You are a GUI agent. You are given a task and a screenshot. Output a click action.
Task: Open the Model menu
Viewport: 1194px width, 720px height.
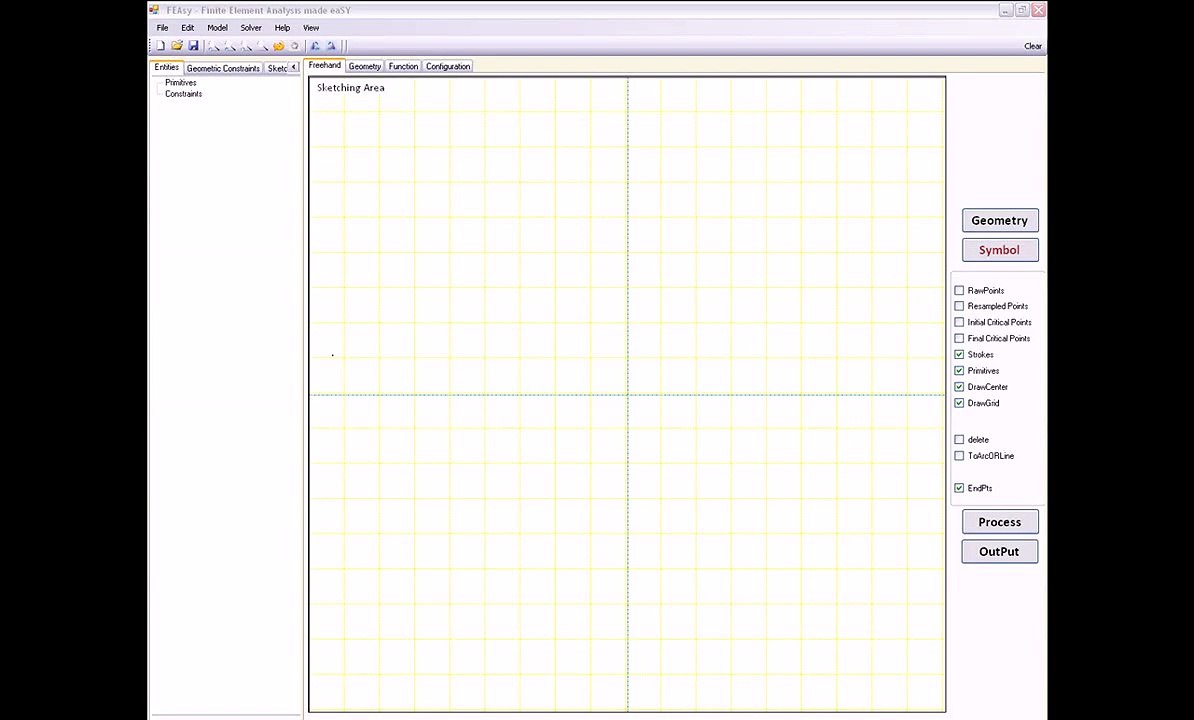coord(217,27)
